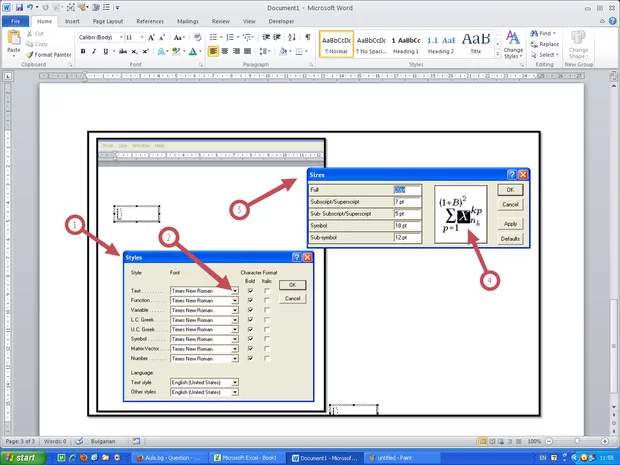This screenshot has width=620, height=465.
Task: Undo the last action in Word
Action: pyautogui.click(x=30, y=8)
